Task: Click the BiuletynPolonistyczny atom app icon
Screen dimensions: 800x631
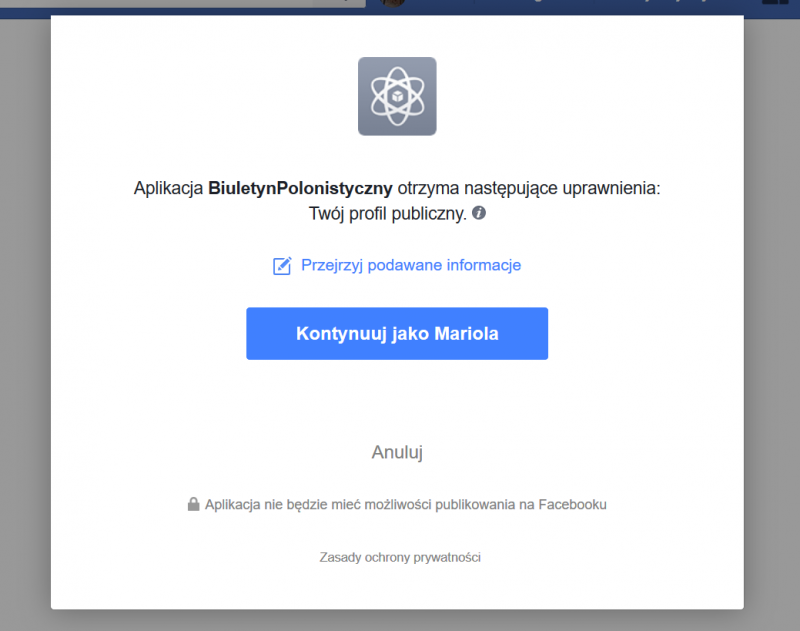Action: tap(397, 96)
